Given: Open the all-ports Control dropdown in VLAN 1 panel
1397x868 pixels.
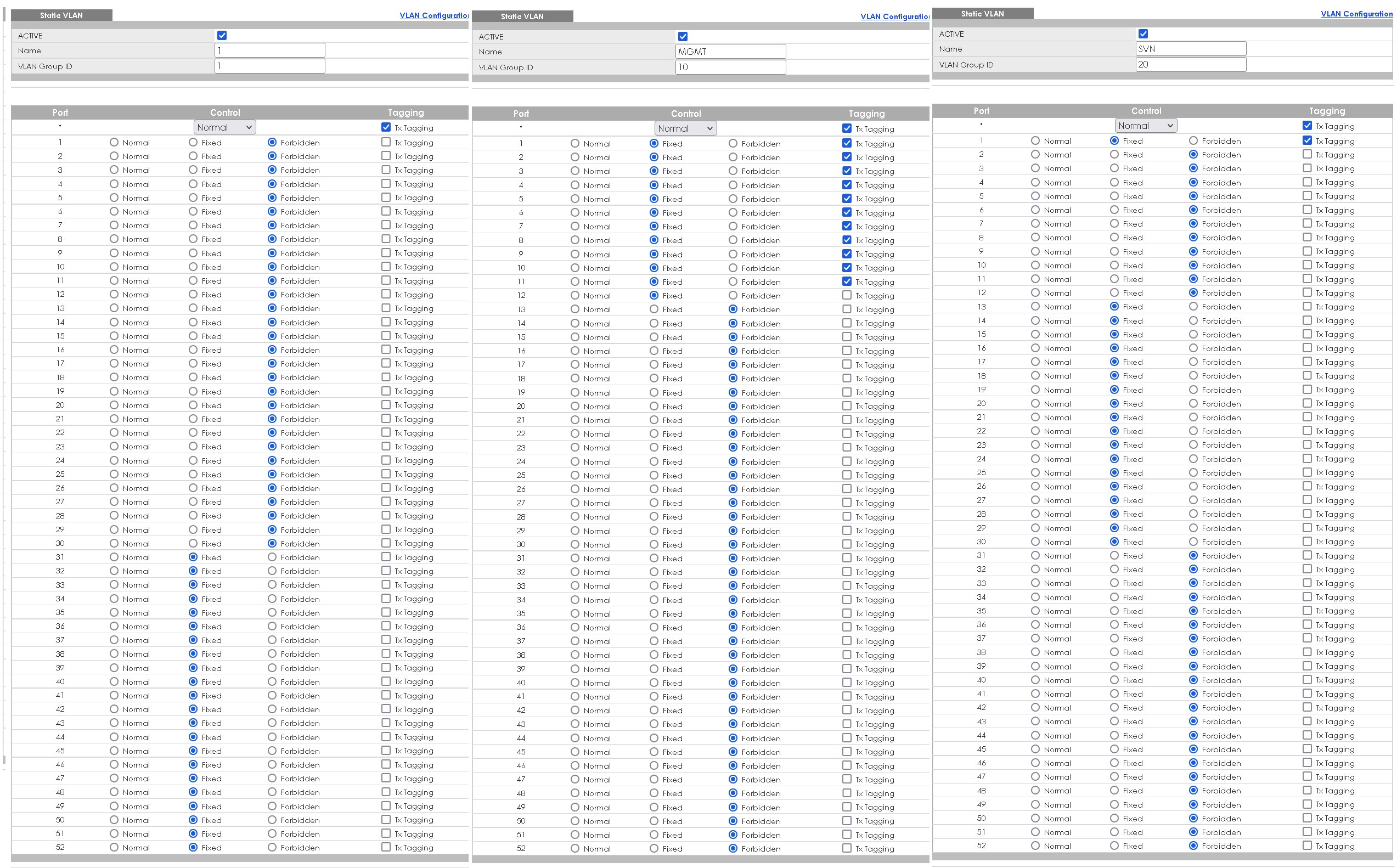Looking at the screenshot, I should pos(224,127).
